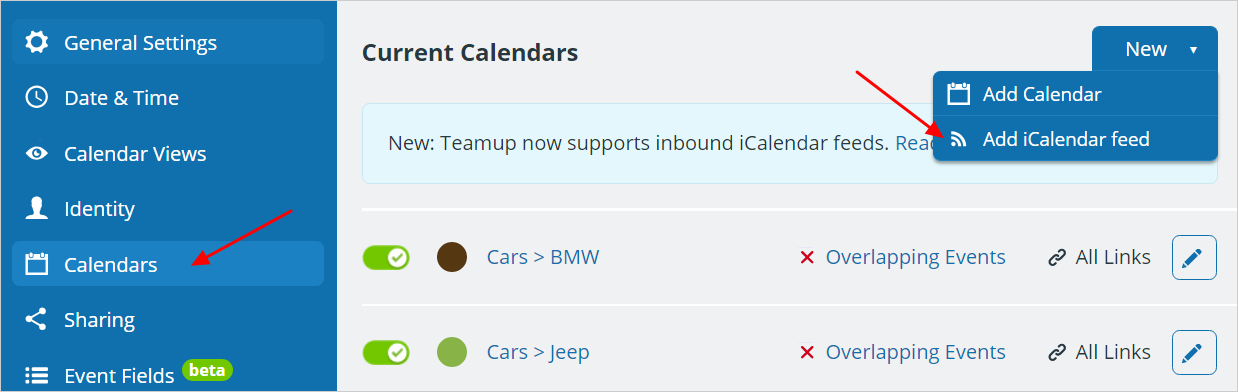Click the Event Fields list icon
The width and height of the screenshot is (1238, 392).
point(37,375)
